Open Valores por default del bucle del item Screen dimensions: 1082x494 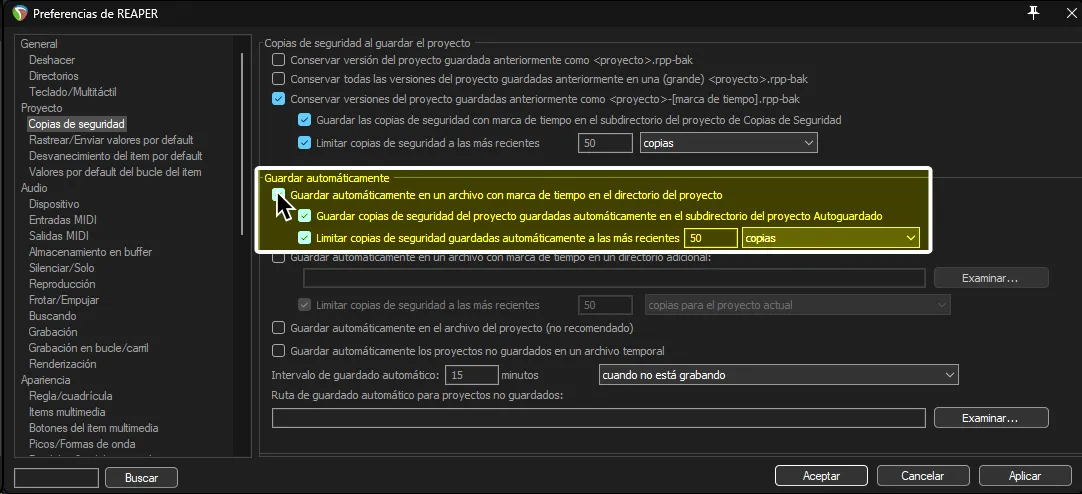[x=115, y=172]
